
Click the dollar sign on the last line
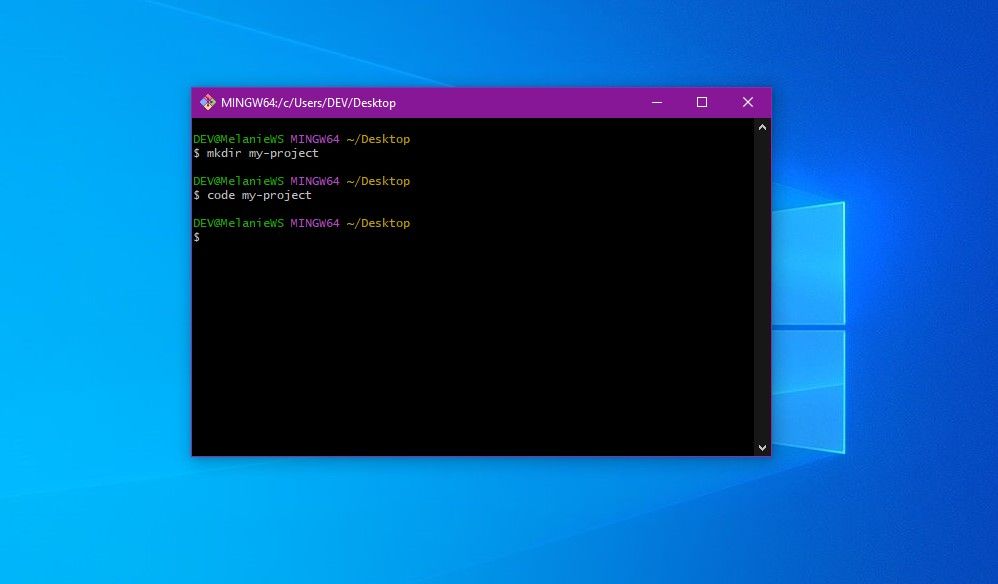(196, 237)
